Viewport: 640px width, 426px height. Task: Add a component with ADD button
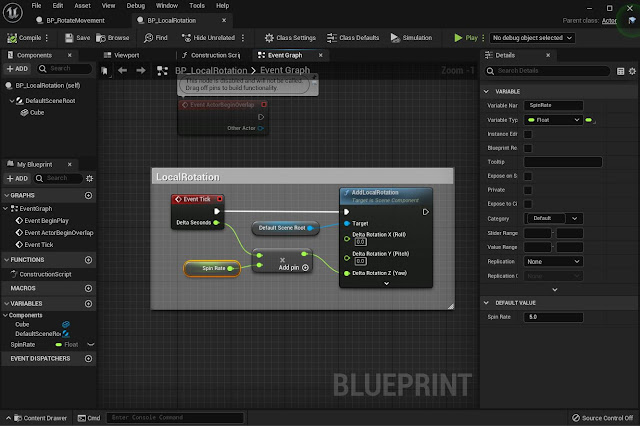tap(17, 69)
